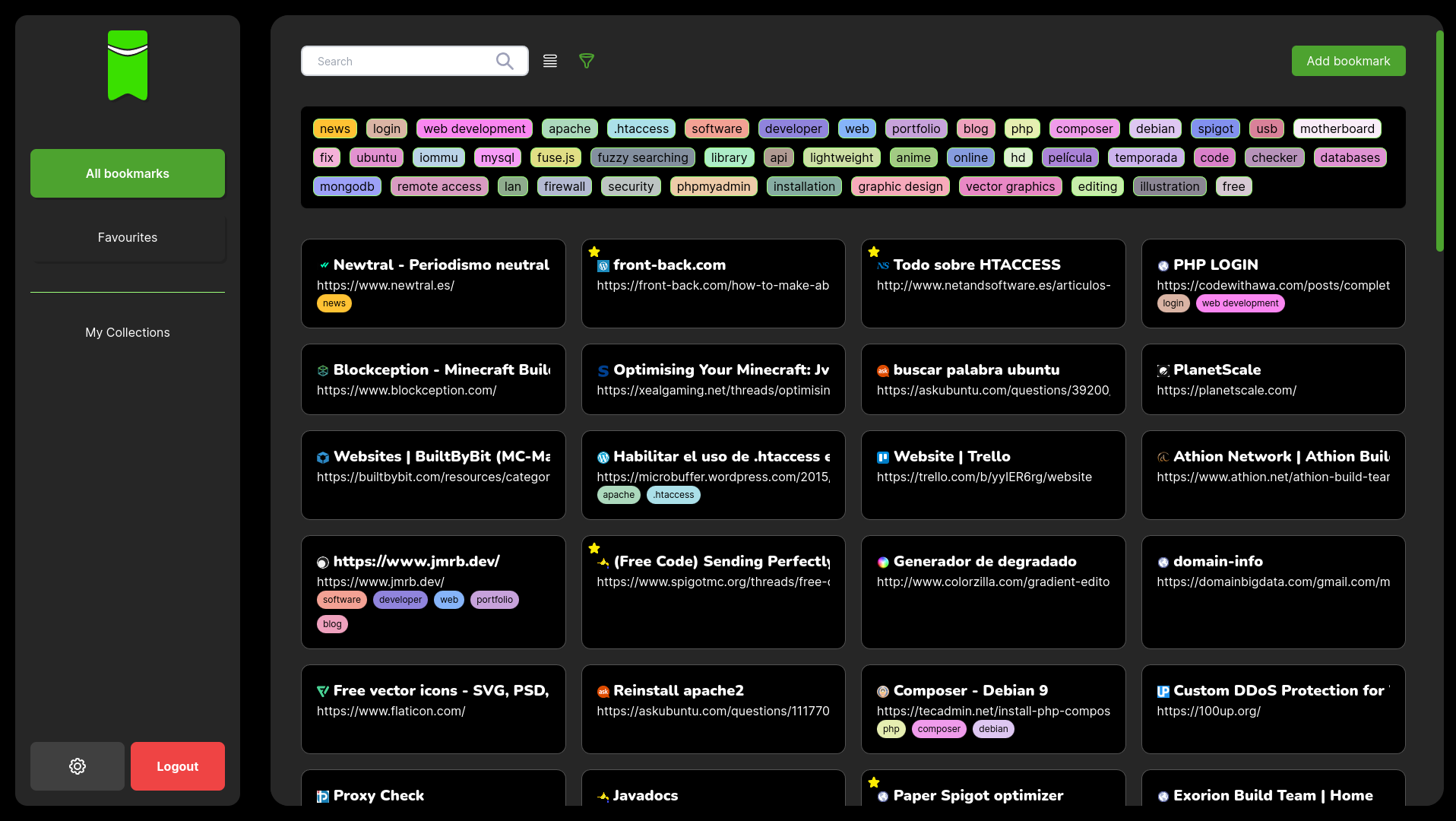Image resolution: width=1456 pixels, height=821 pixels.
Task: Click the star on front-back.com card
Action: point(594,252)
